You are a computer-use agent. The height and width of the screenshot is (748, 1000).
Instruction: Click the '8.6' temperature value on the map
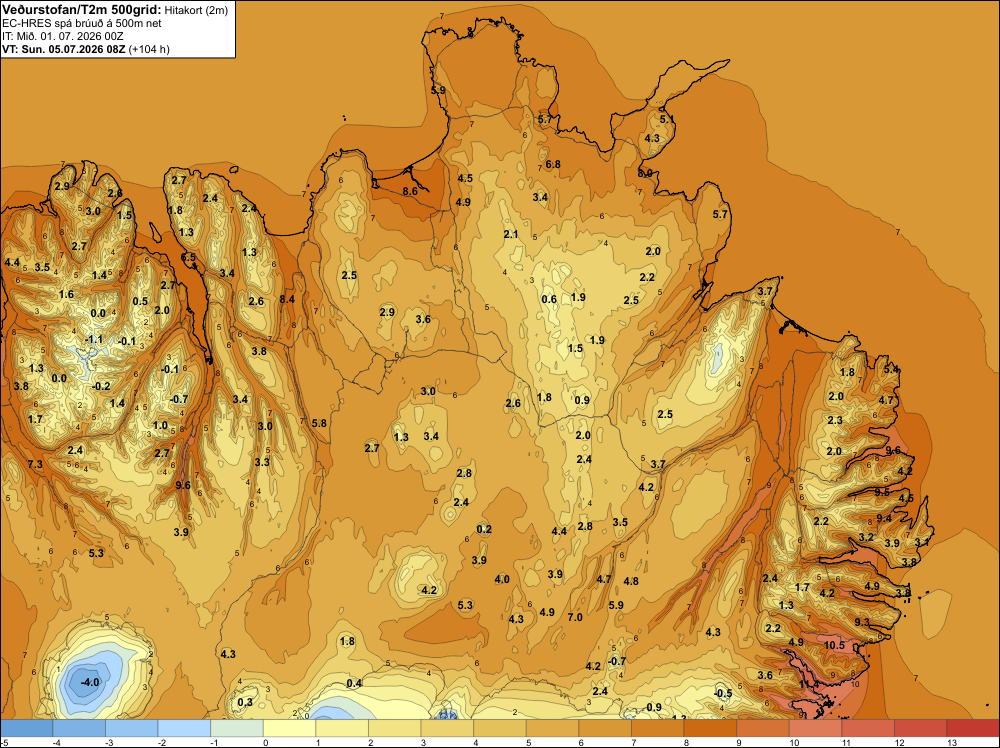(x=410, y=191)
